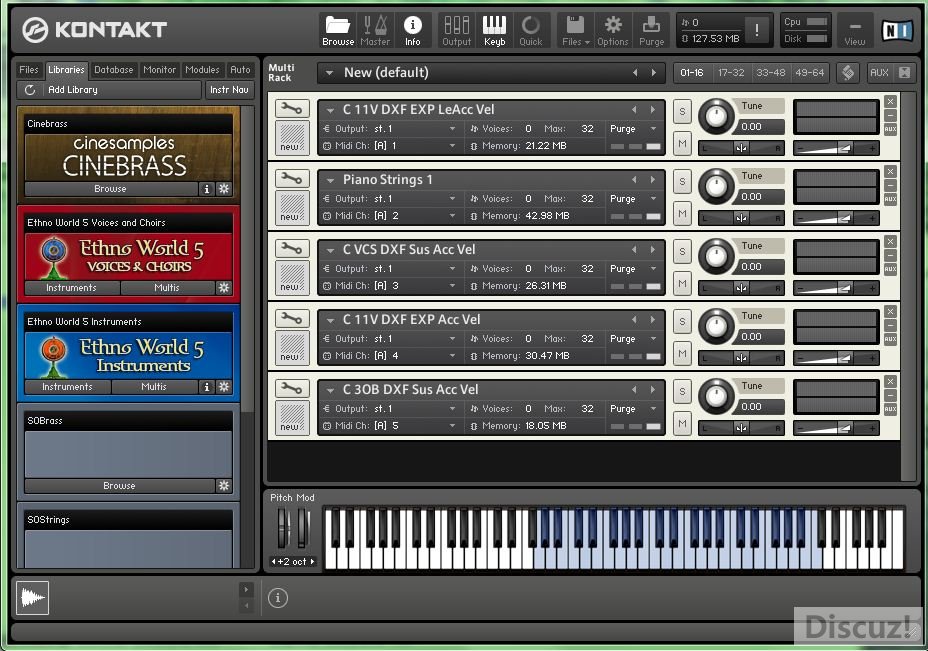Switch to the Auto tab
Viewport: 928px width, 651px height.
[240, 70]
